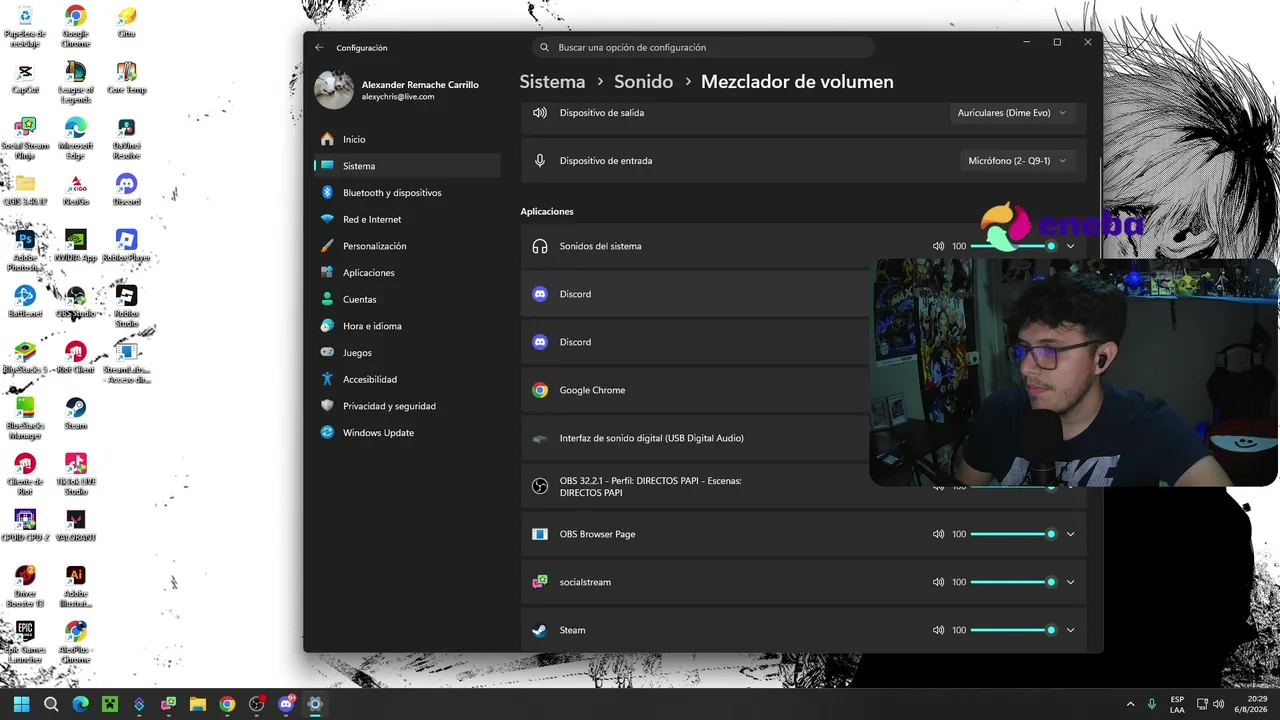Click the Buscar una opción de configuración field
The image size is (1280, 720).
coord(703,47)
